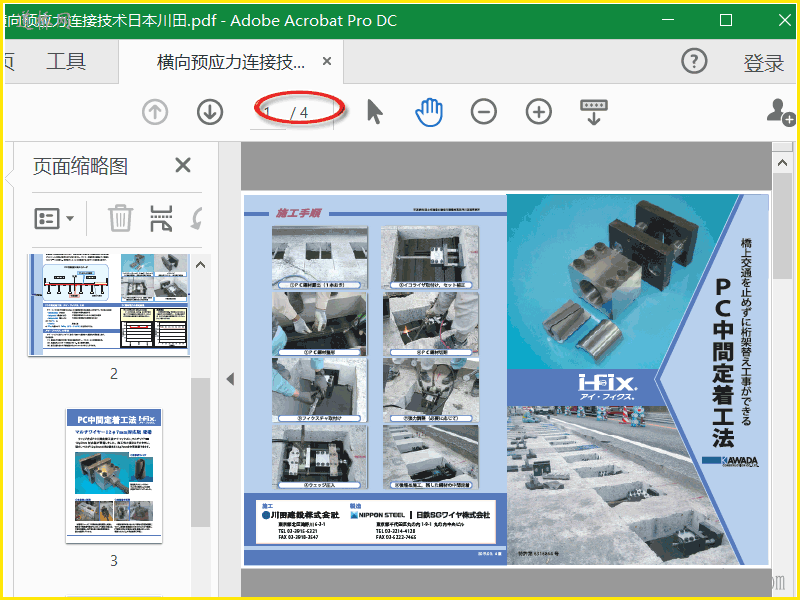Select the page 2 thumbnail
Image resolution: width=800 pixels, height=600 pixels.
click(109, 305)
